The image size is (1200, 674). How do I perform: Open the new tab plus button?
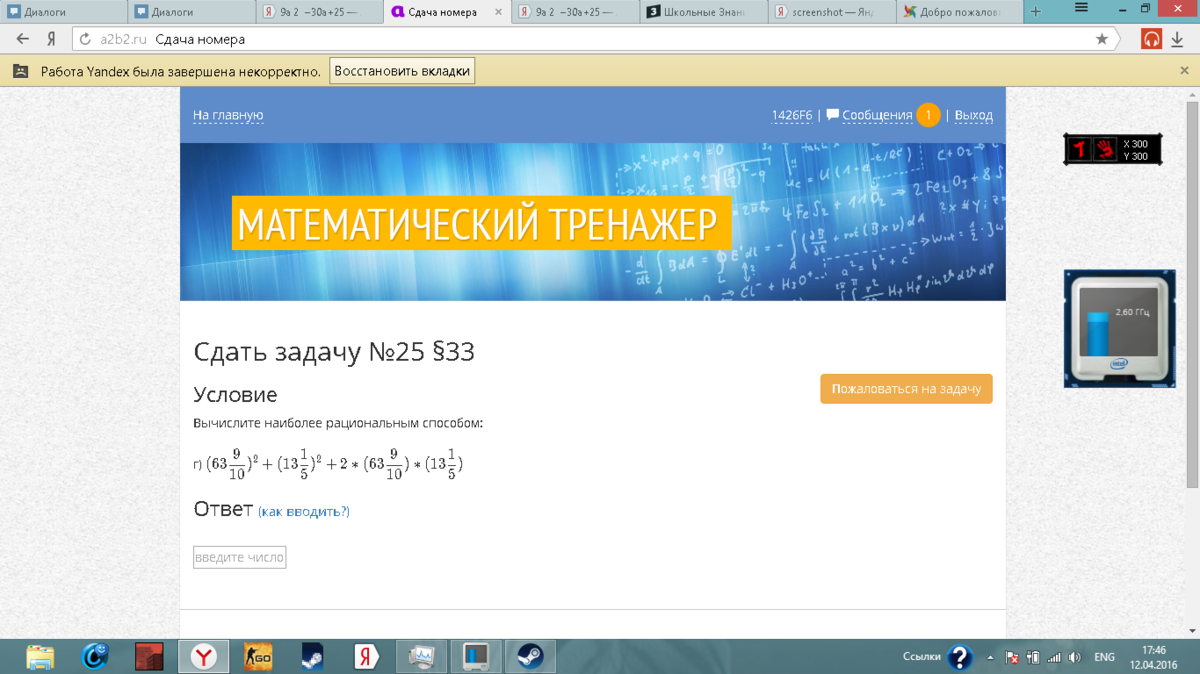coord(1036,12)
